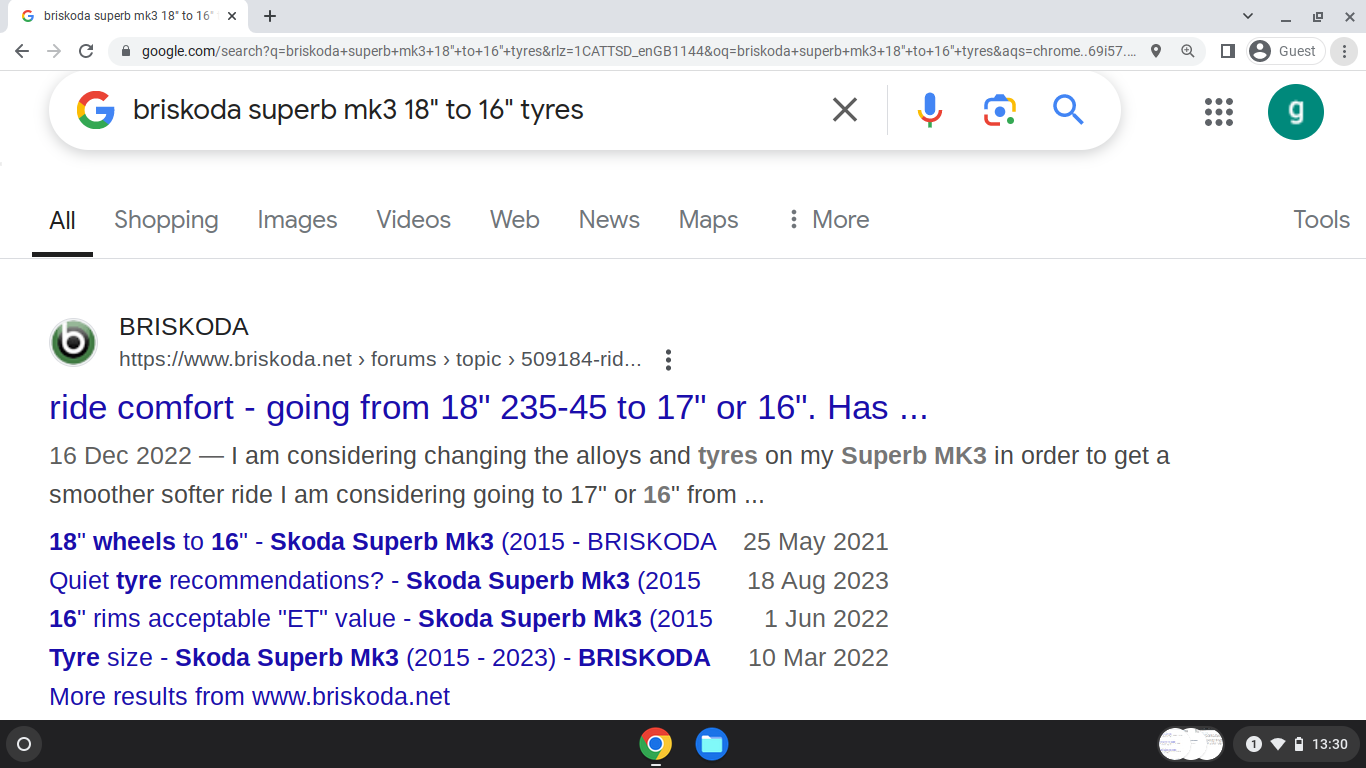Focus the Google search box text
1366x768 pixels.
tap(358, 110)
